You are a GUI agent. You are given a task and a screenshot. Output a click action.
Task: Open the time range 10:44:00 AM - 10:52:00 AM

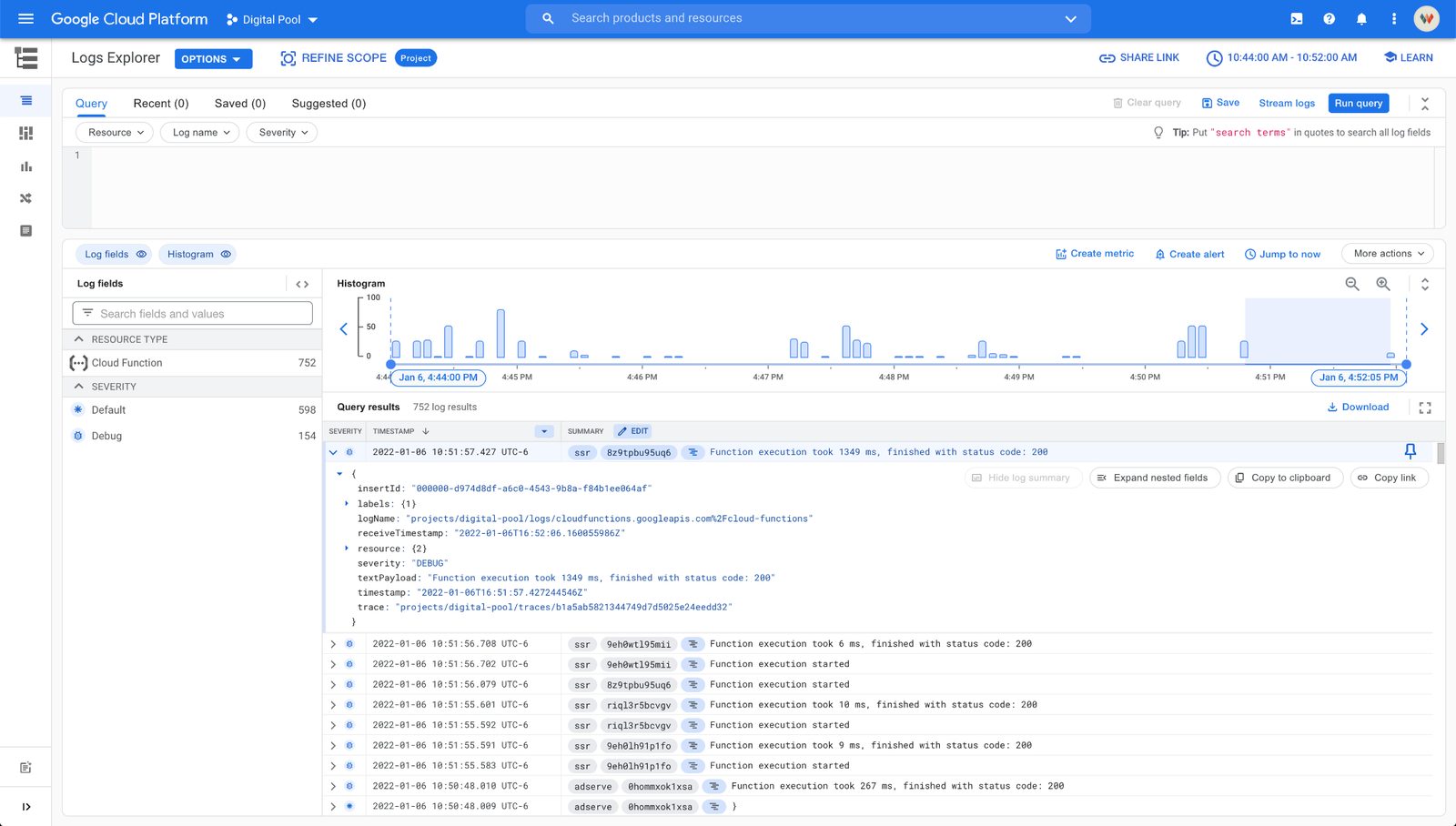[x=1281, y=58]
